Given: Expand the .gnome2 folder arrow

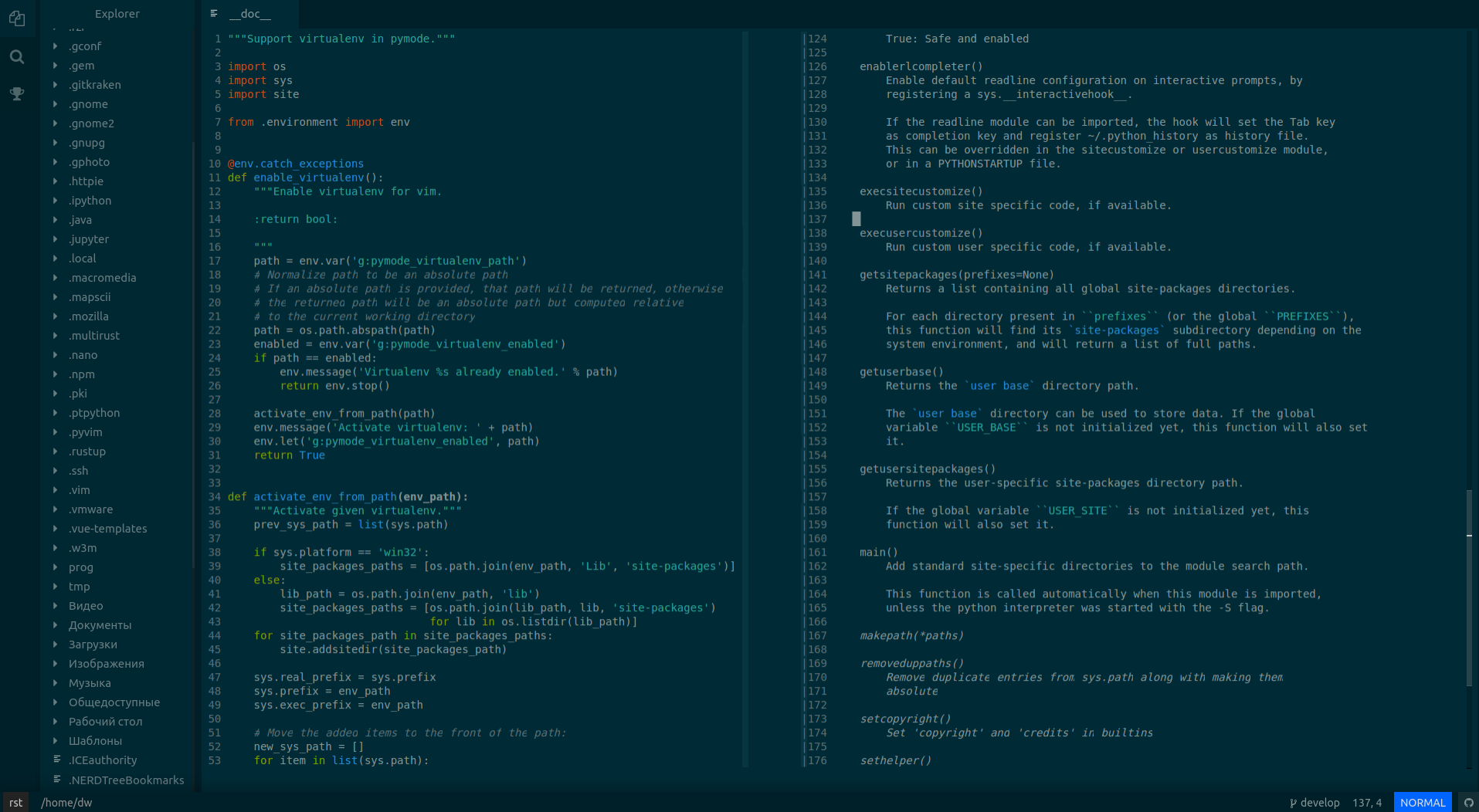Looking at the screenshot, I should pyautogui.click(x=55, y=123).
